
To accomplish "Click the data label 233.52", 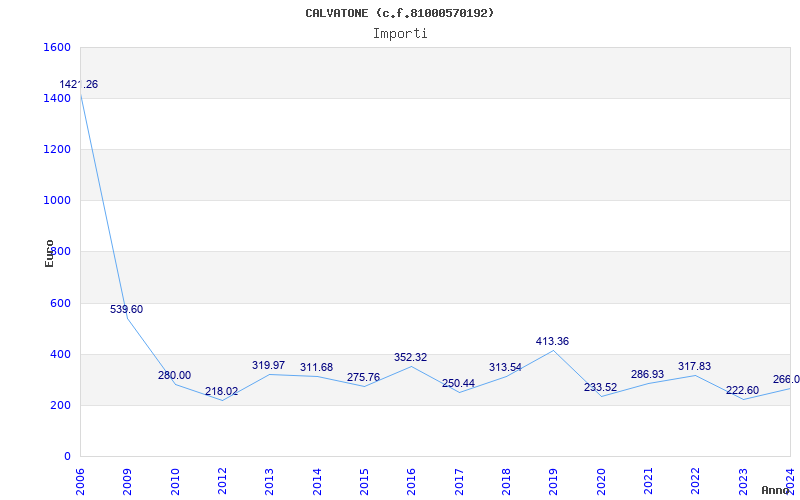I will pyautogui.click(x=600, y=387).
